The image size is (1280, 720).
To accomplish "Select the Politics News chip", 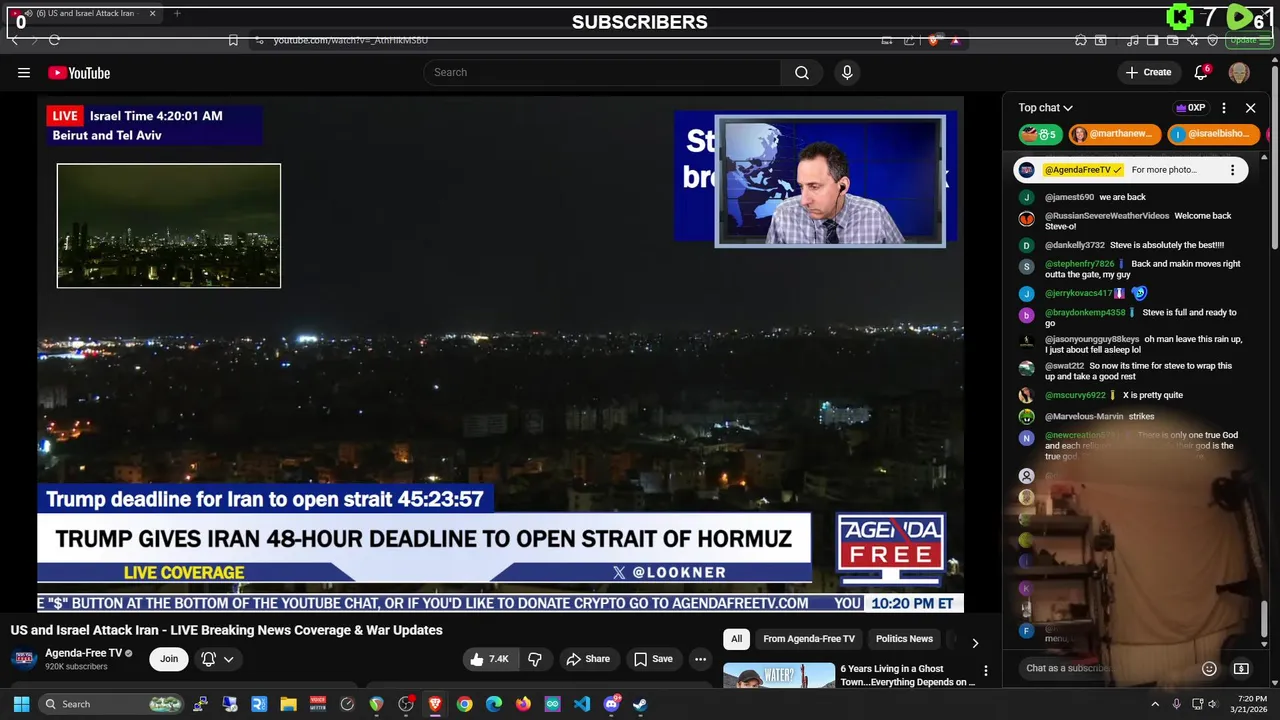I will tap(904, 639).
